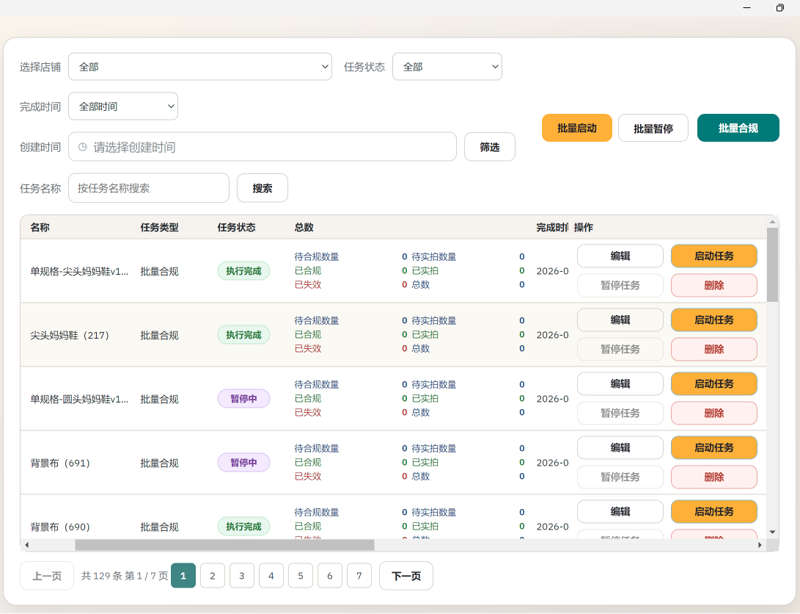The image size is (800, 614).
Task: Click the table scroll-left arrow
Action: click(27, 545)
